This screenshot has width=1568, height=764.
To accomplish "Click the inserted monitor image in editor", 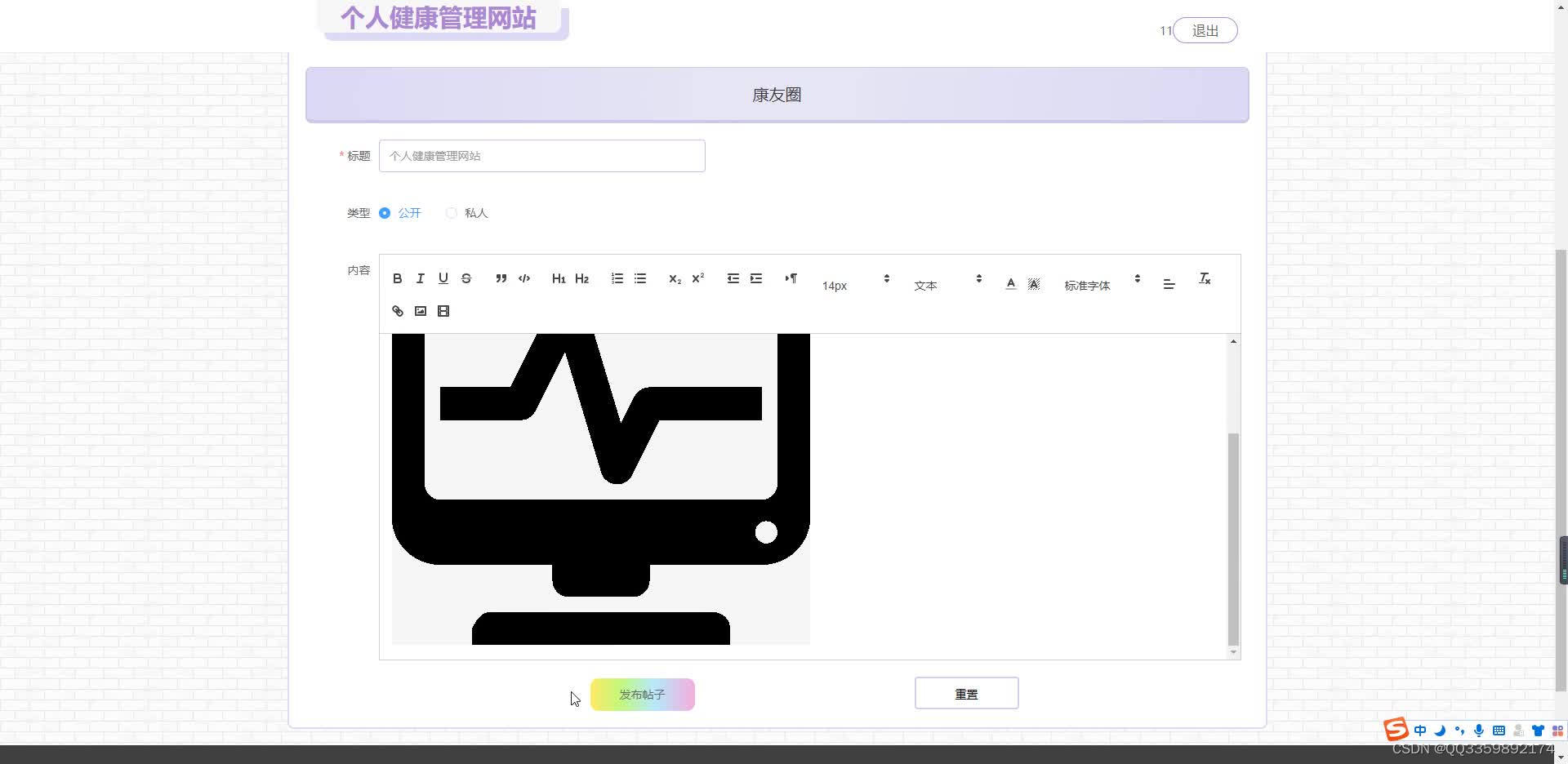I will [601, 489].
